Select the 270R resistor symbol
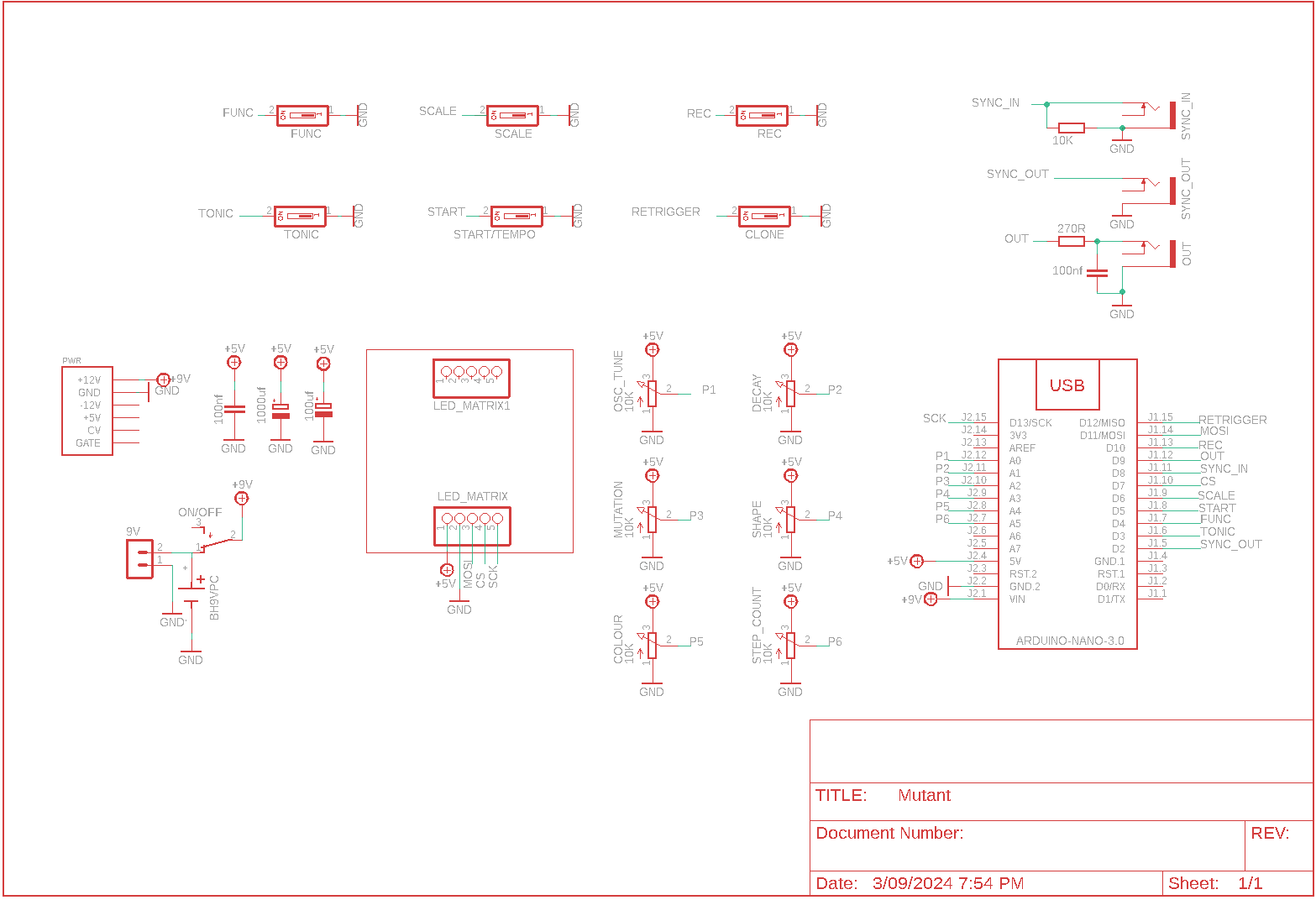The height and width of the screenshot is (900, 1316). coord(1072,241)
